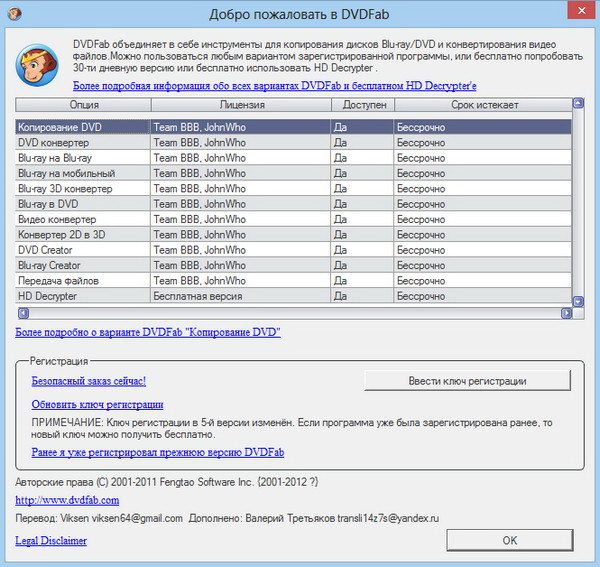Click the Лицензия column header
Screen dimensions: 600x567
point(240,104)
